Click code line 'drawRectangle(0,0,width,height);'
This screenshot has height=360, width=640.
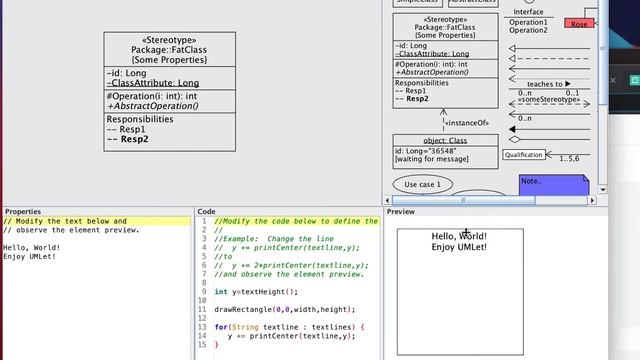click(x=285, y=309)
